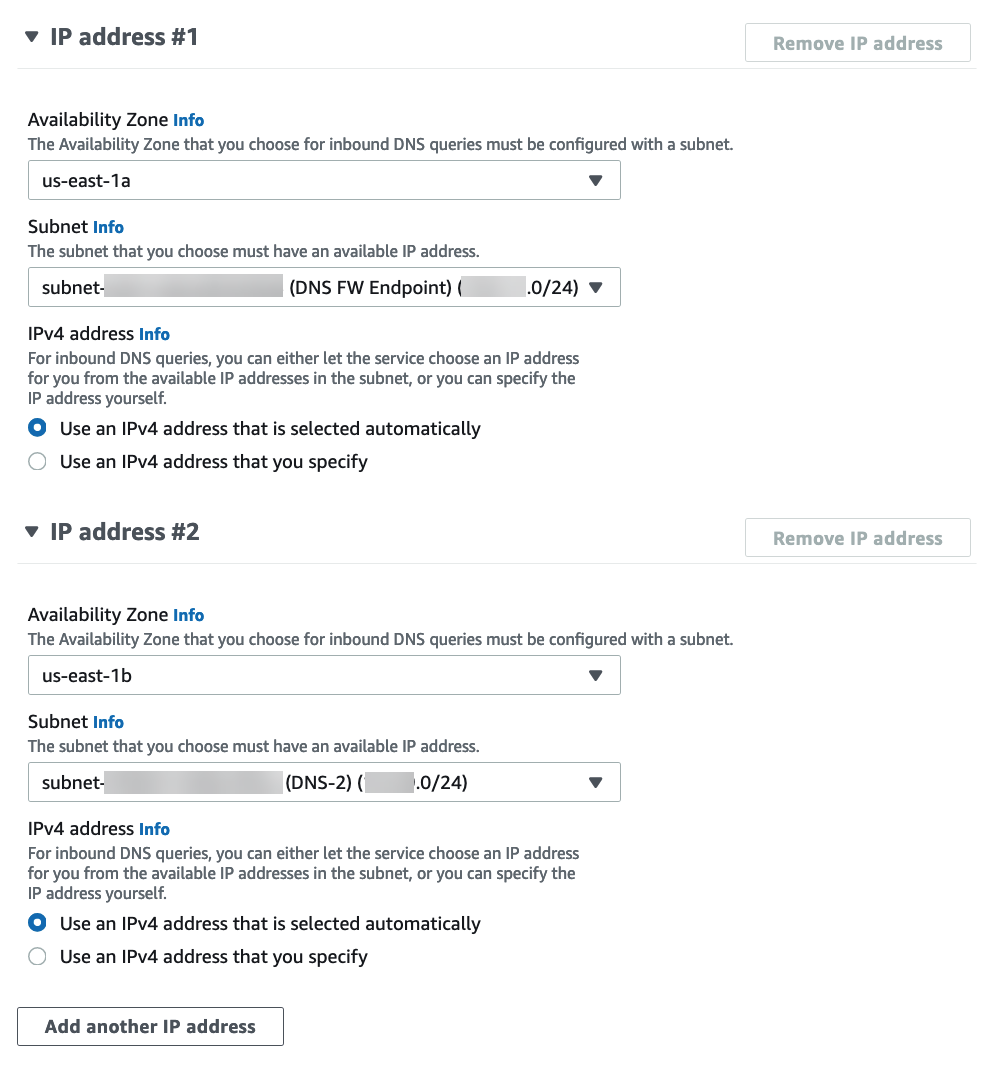
Task: Open the us-east-1b Availability Zone dropdown
Action: (324, 676)
